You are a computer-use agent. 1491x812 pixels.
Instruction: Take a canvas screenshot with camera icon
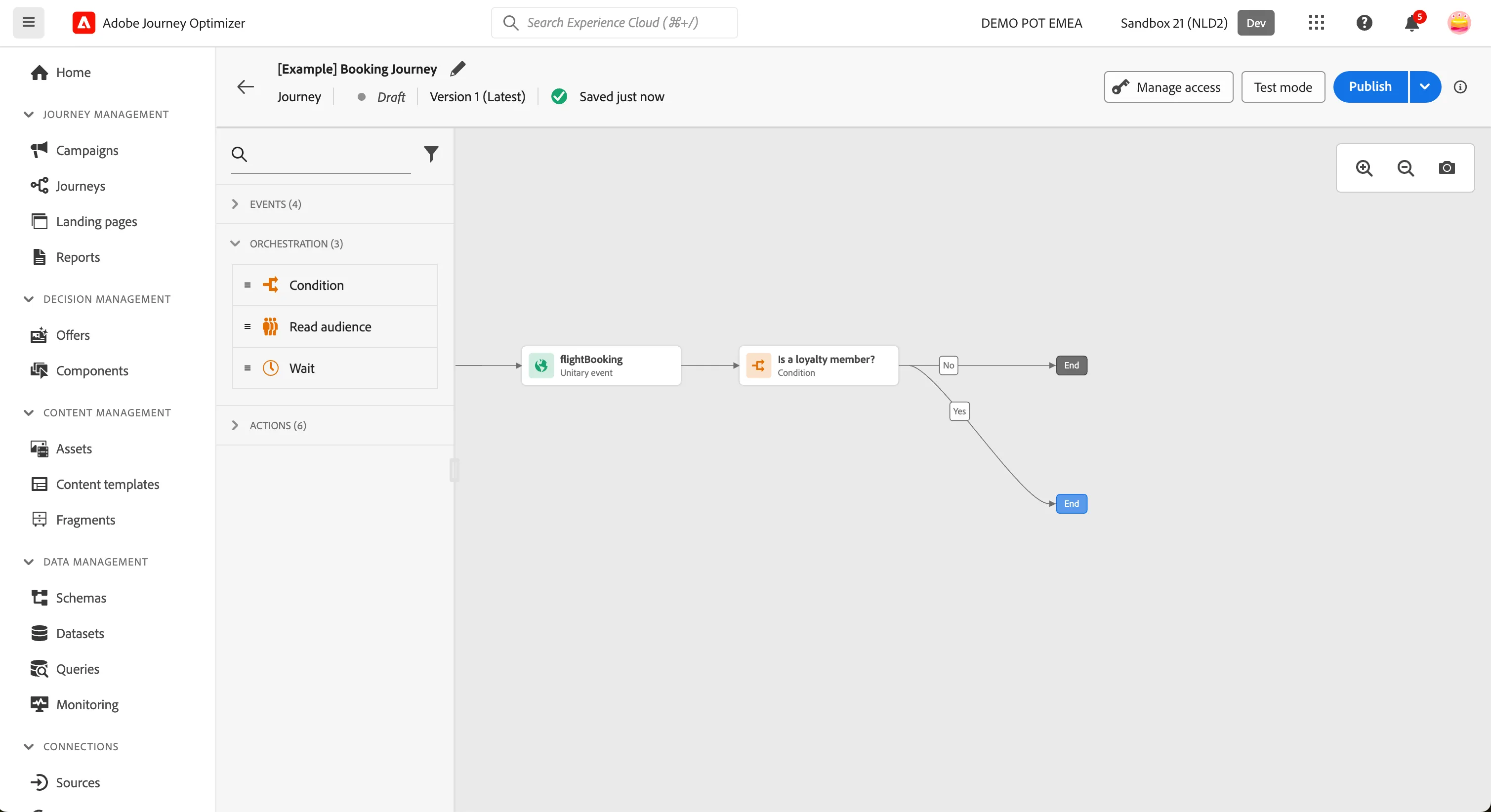1447,168
